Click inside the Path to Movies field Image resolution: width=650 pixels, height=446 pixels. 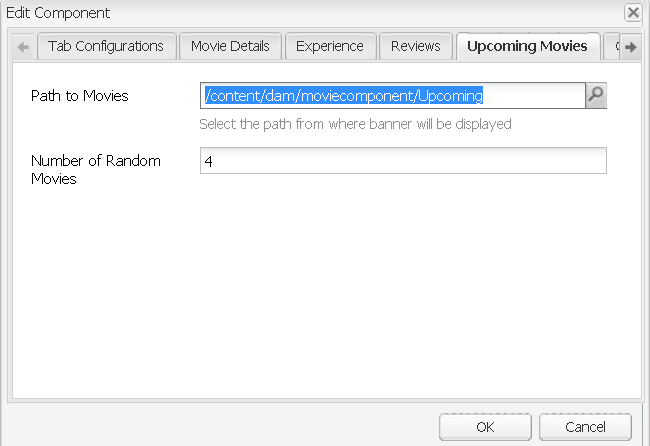[x=392, y=95]
